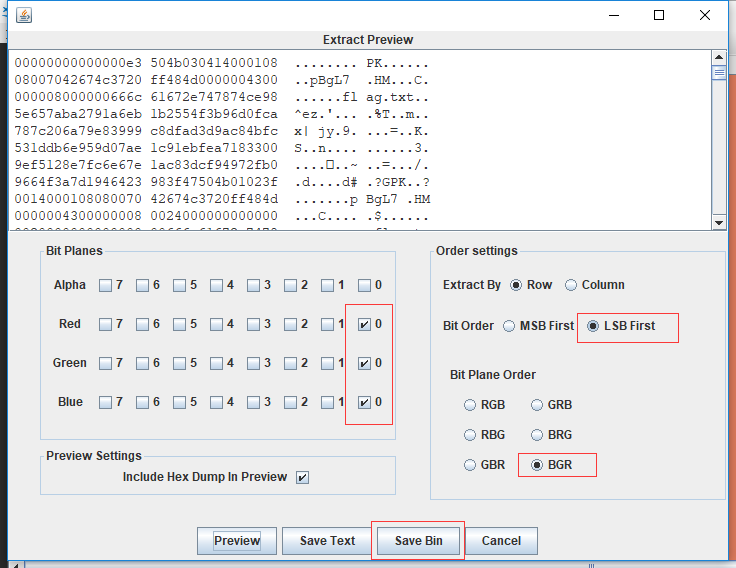Enable Alpha bit plane 0 checkbox
Screen dimensions: 736x568
(365, 285)
